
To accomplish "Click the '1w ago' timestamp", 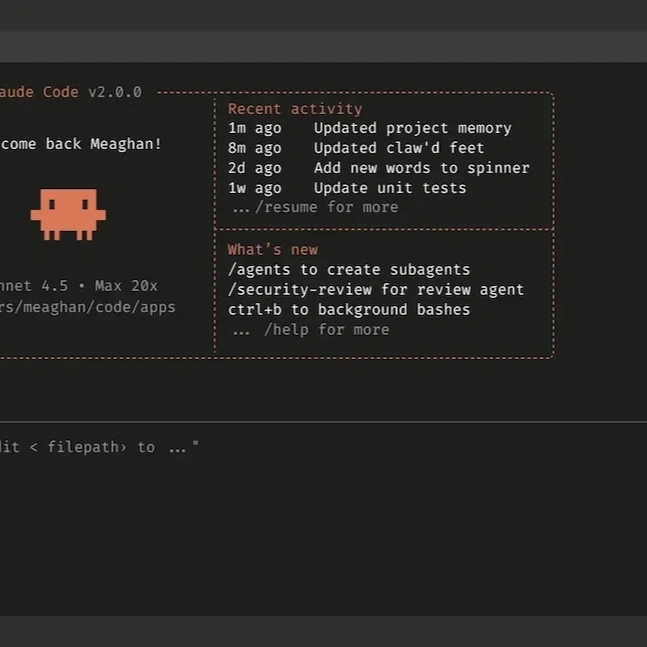I will [x=255, y=188].
